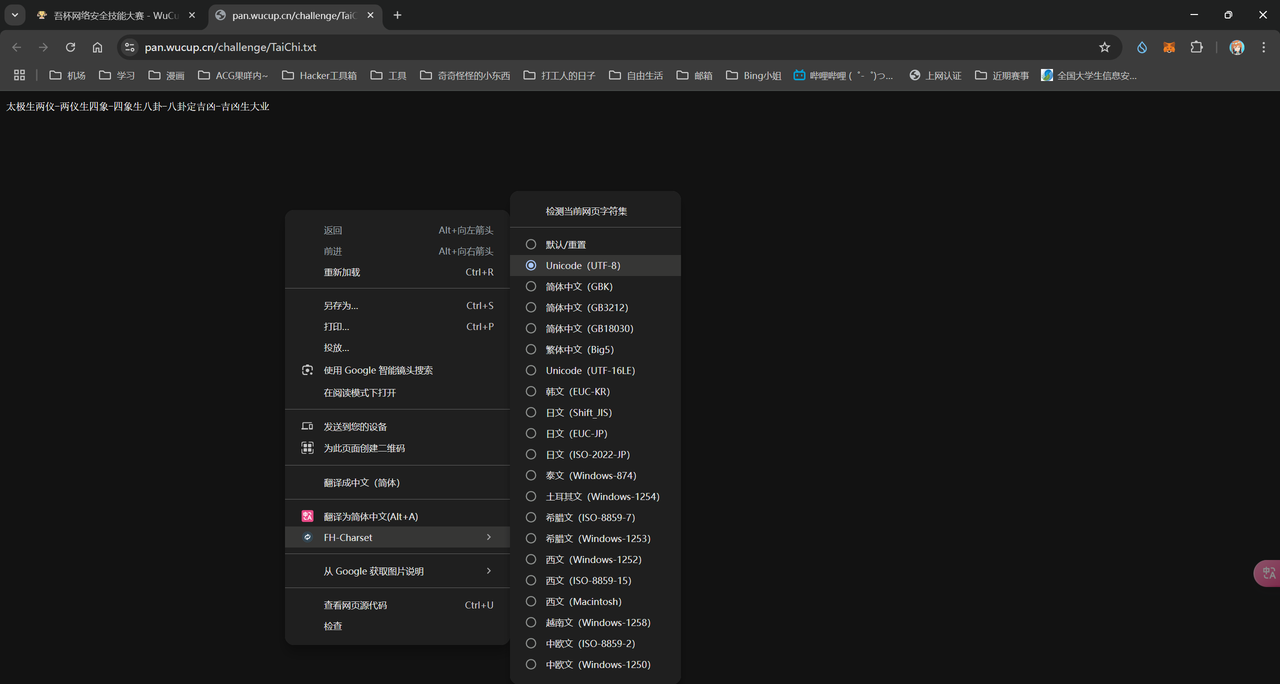
Task: Open the tab search dropdown arrow
Action: pyautogui.click(x=15, y=15)
